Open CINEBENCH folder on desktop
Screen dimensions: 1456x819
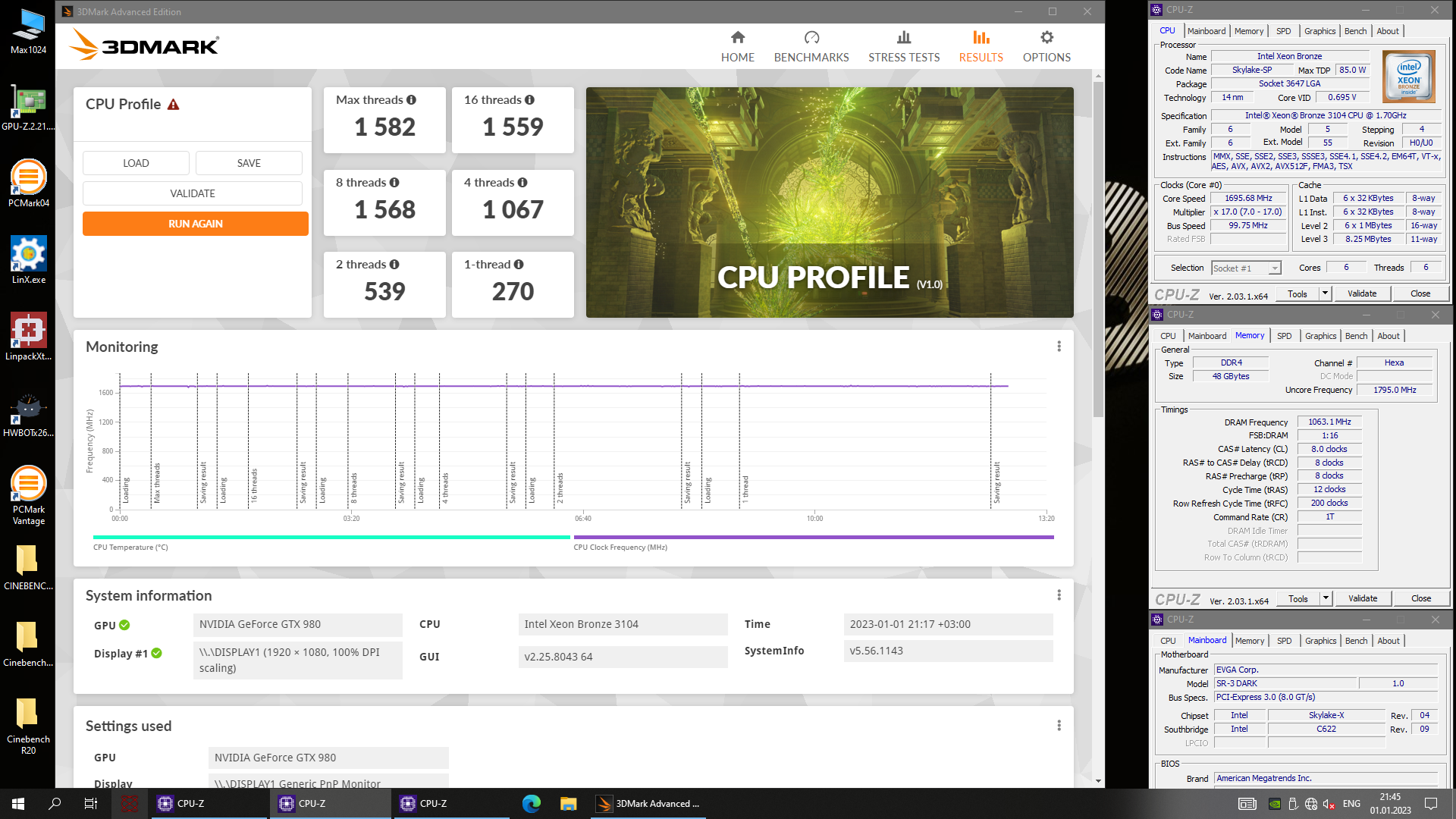coord(28,567)
